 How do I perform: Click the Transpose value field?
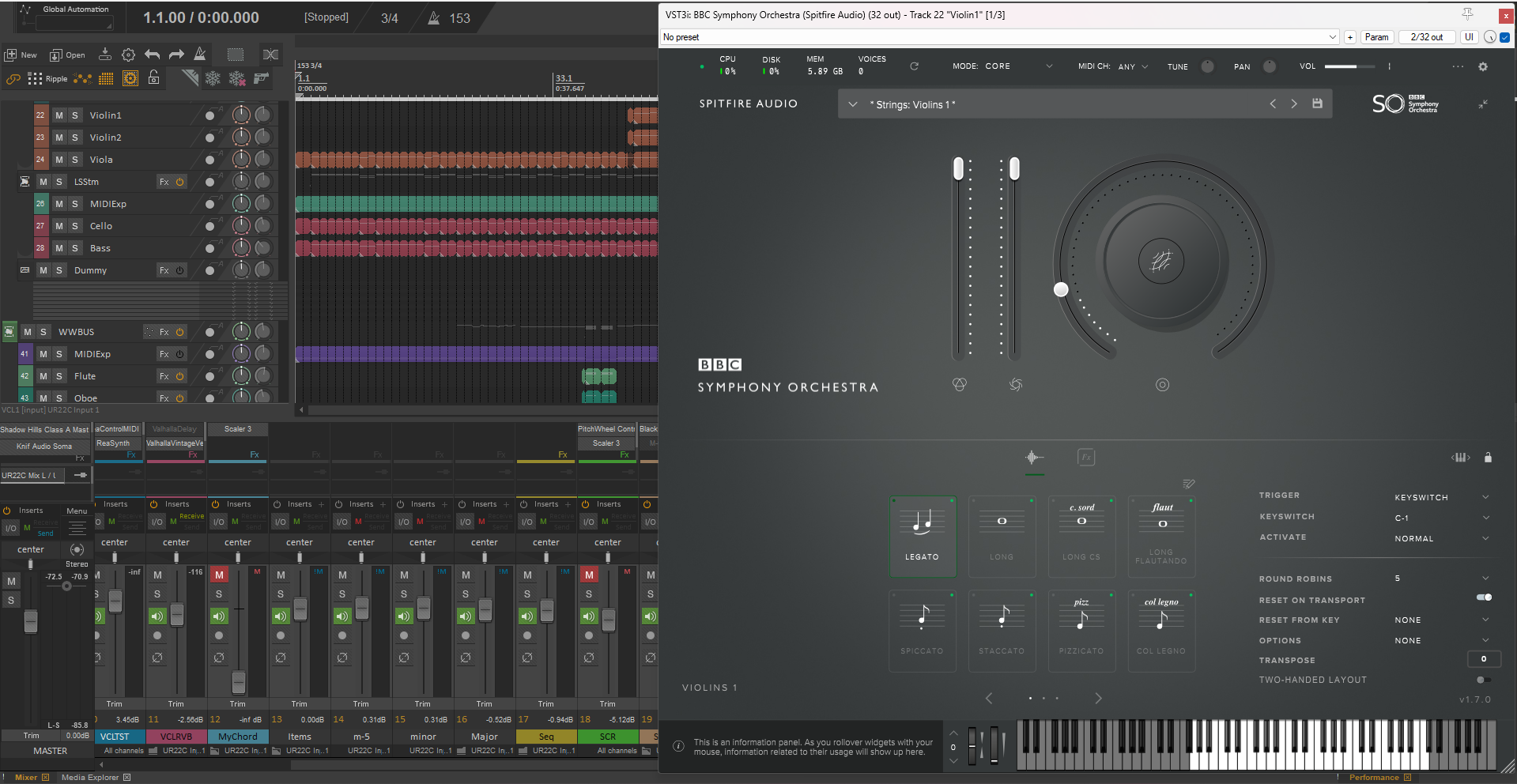point(1484,659)
